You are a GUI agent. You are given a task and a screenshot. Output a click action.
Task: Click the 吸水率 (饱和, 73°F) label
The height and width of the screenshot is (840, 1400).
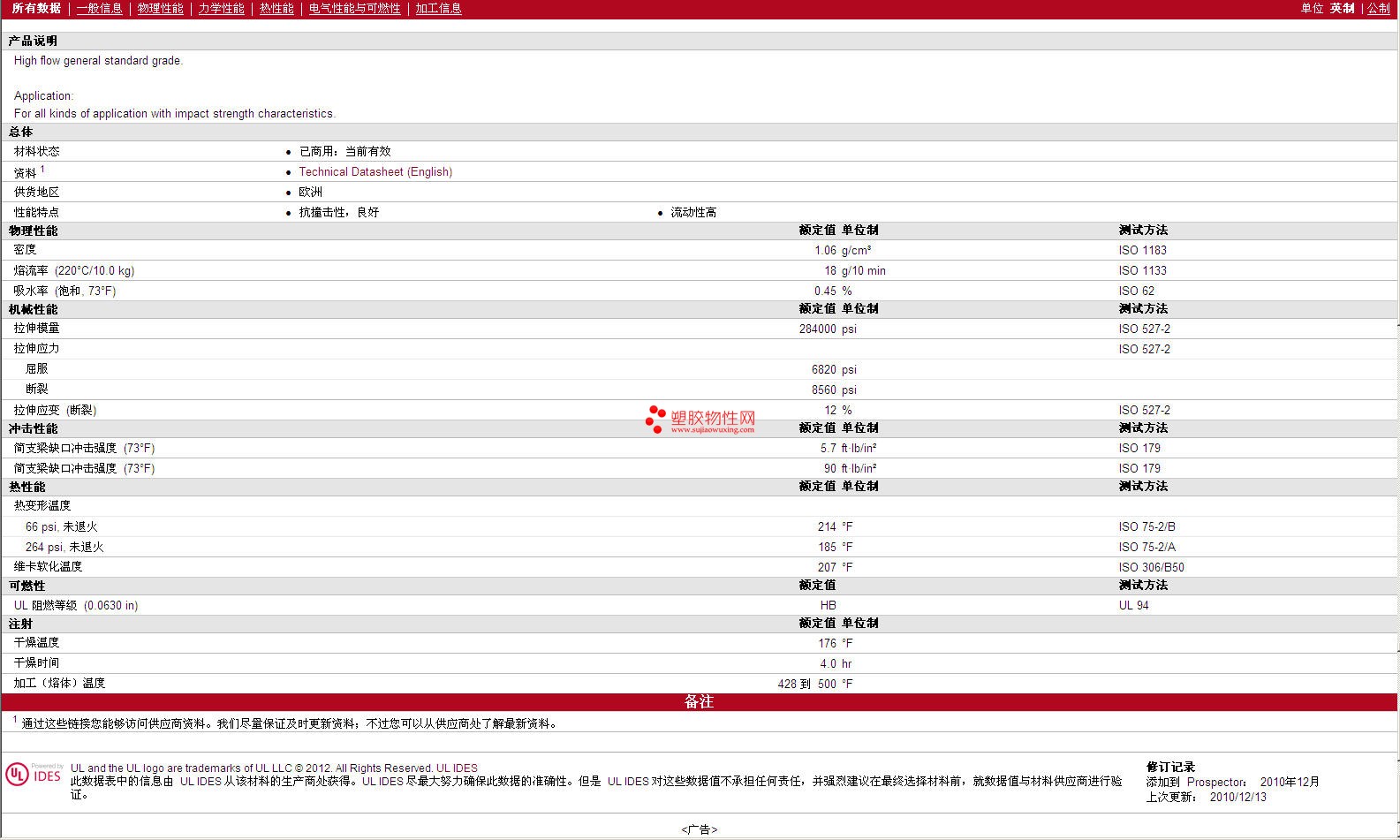65,291
